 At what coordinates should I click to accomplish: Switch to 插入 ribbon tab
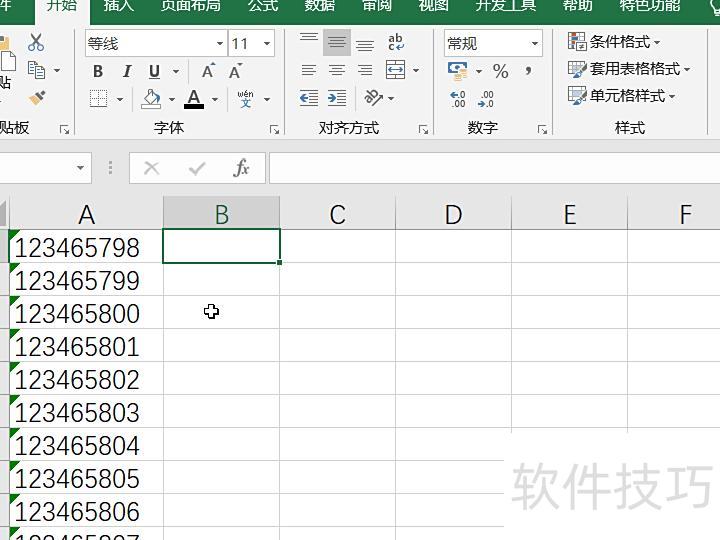point(118,5)
